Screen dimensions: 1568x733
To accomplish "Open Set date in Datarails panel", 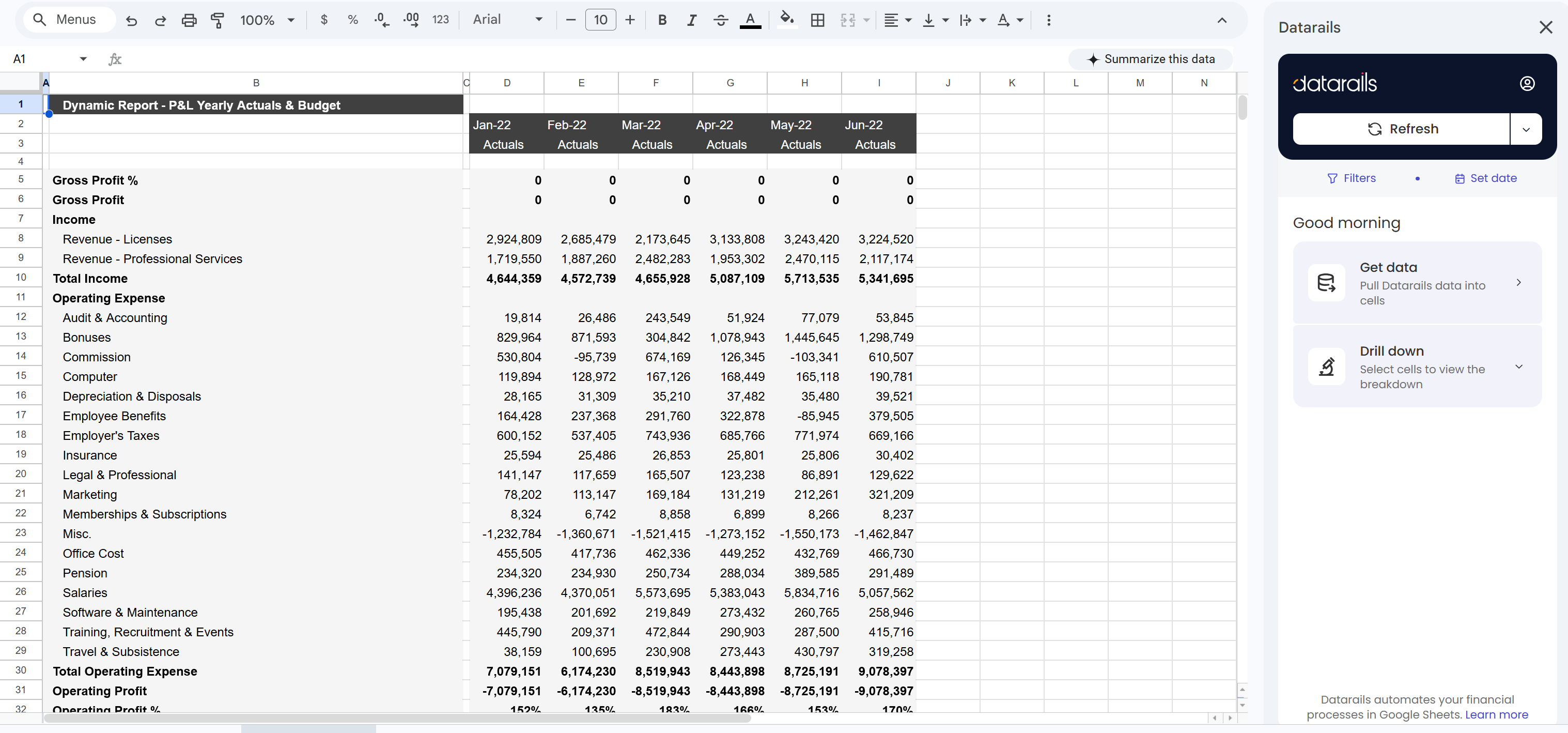I will 1485,178.
